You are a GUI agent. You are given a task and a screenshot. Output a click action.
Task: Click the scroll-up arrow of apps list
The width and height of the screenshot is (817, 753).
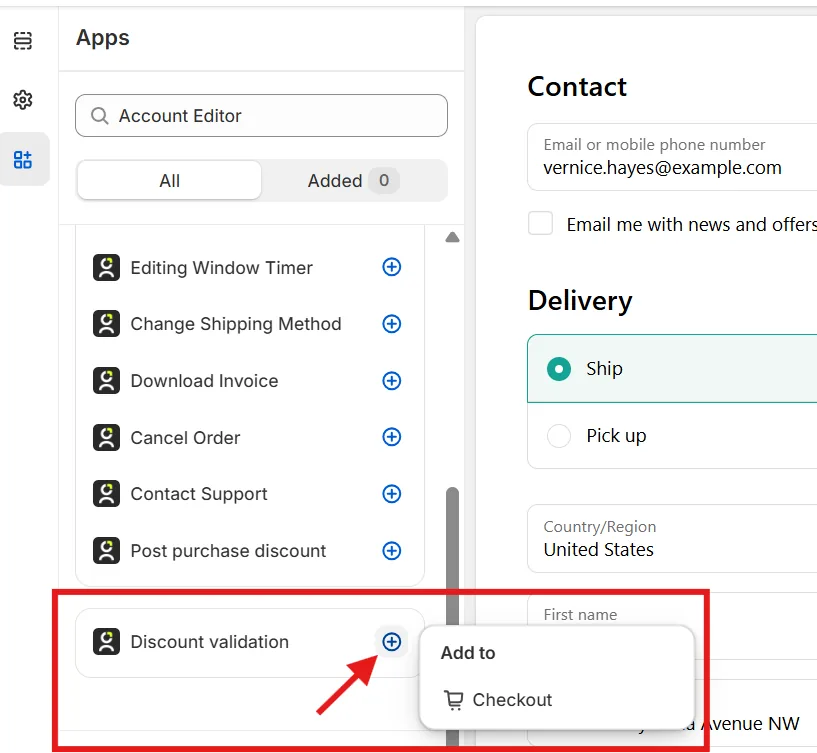(452, 238)
